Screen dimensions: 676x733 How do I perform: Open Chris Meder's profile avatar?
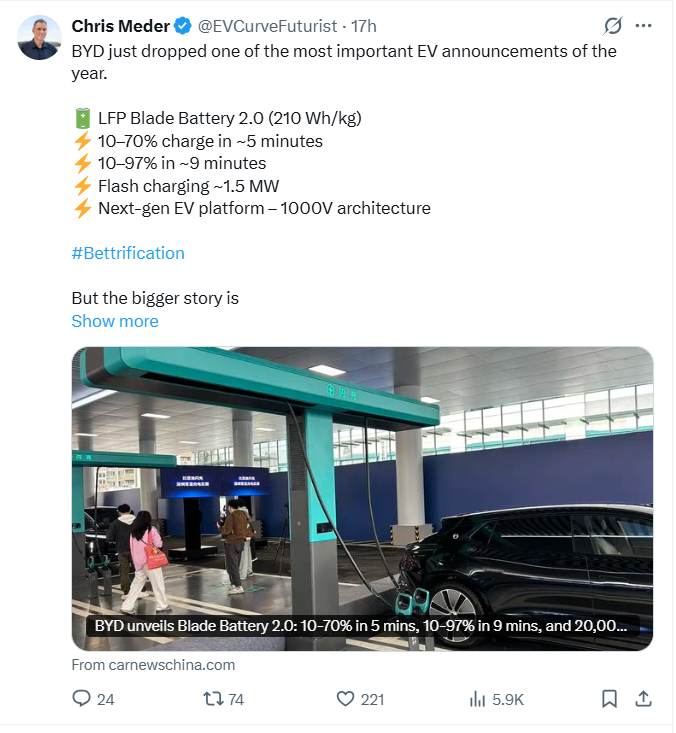pos(40,37)
